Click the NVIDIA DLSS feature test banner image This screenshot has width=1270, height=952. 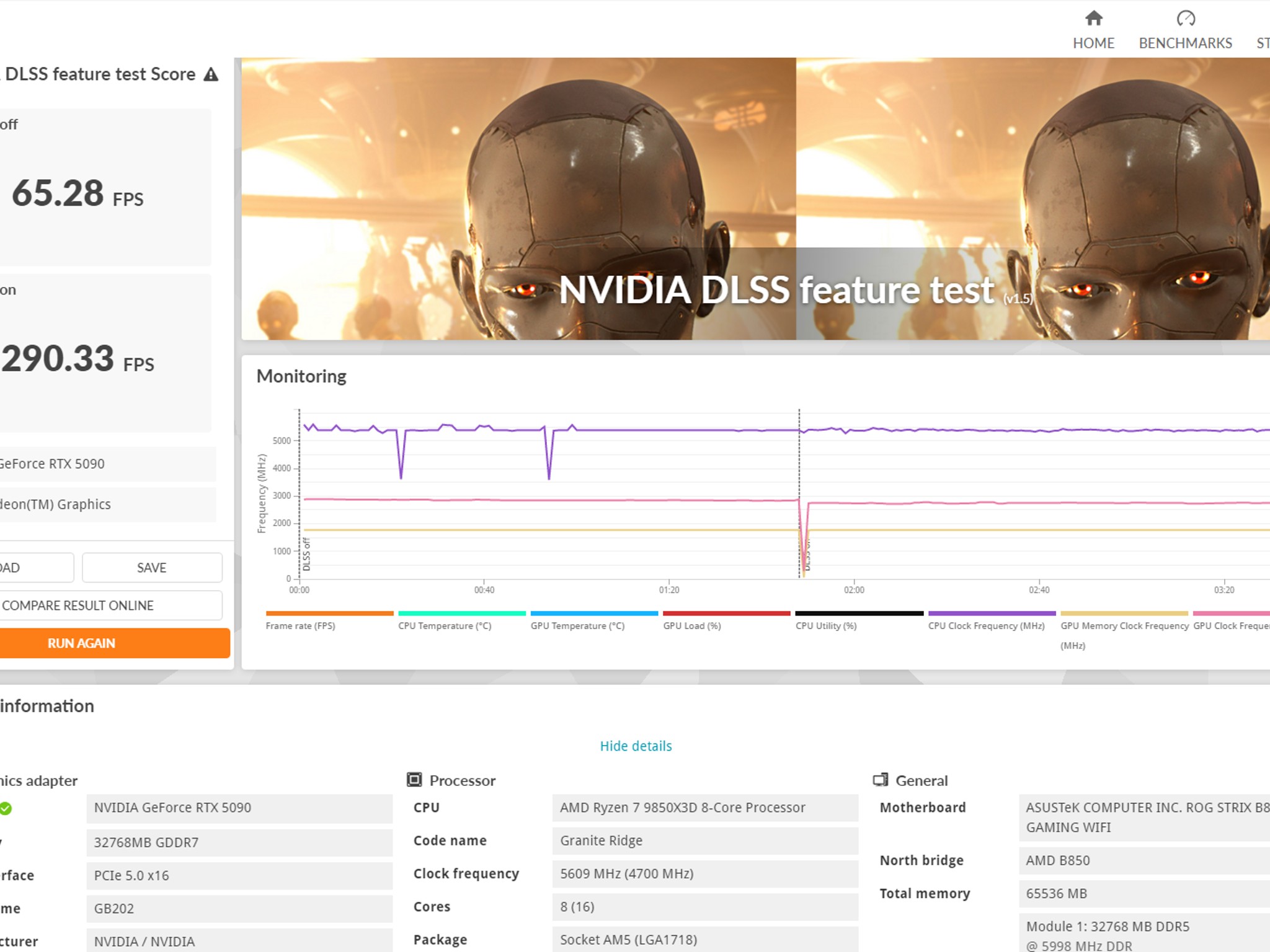tap(755, 198)
